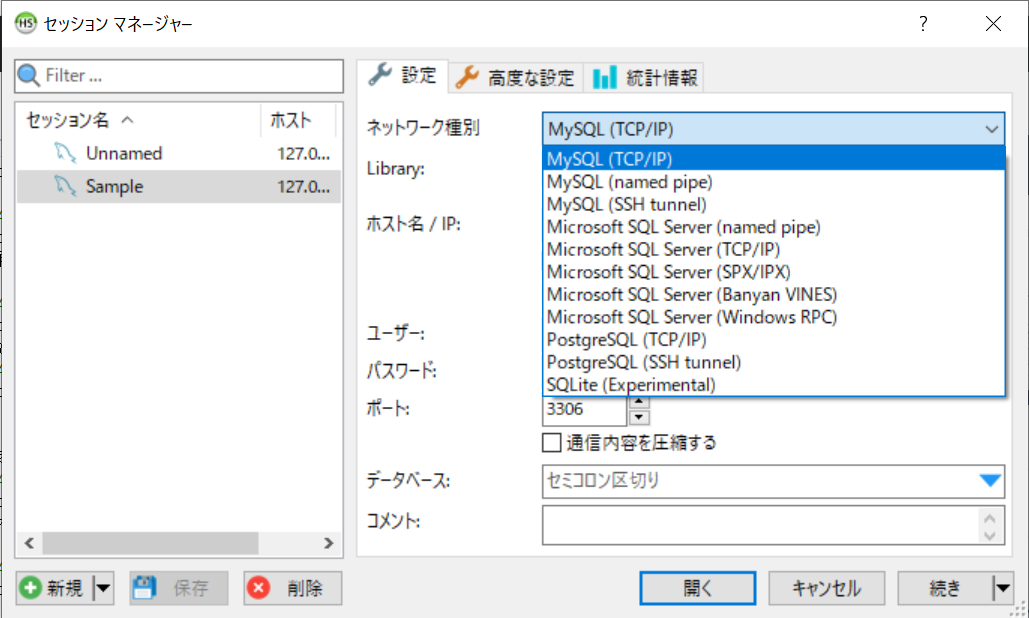Click the コメント box scroll down arrow
1029x618 pixels.
tap(990, 535)
